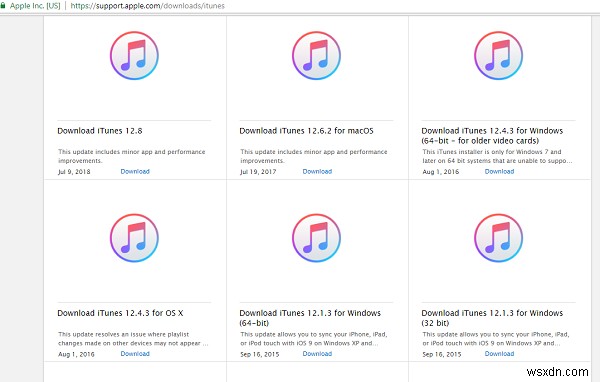Click description 'This iTunes installer is only for Windows 7'
Screen dimensions: 600x382
click(497, 156)
